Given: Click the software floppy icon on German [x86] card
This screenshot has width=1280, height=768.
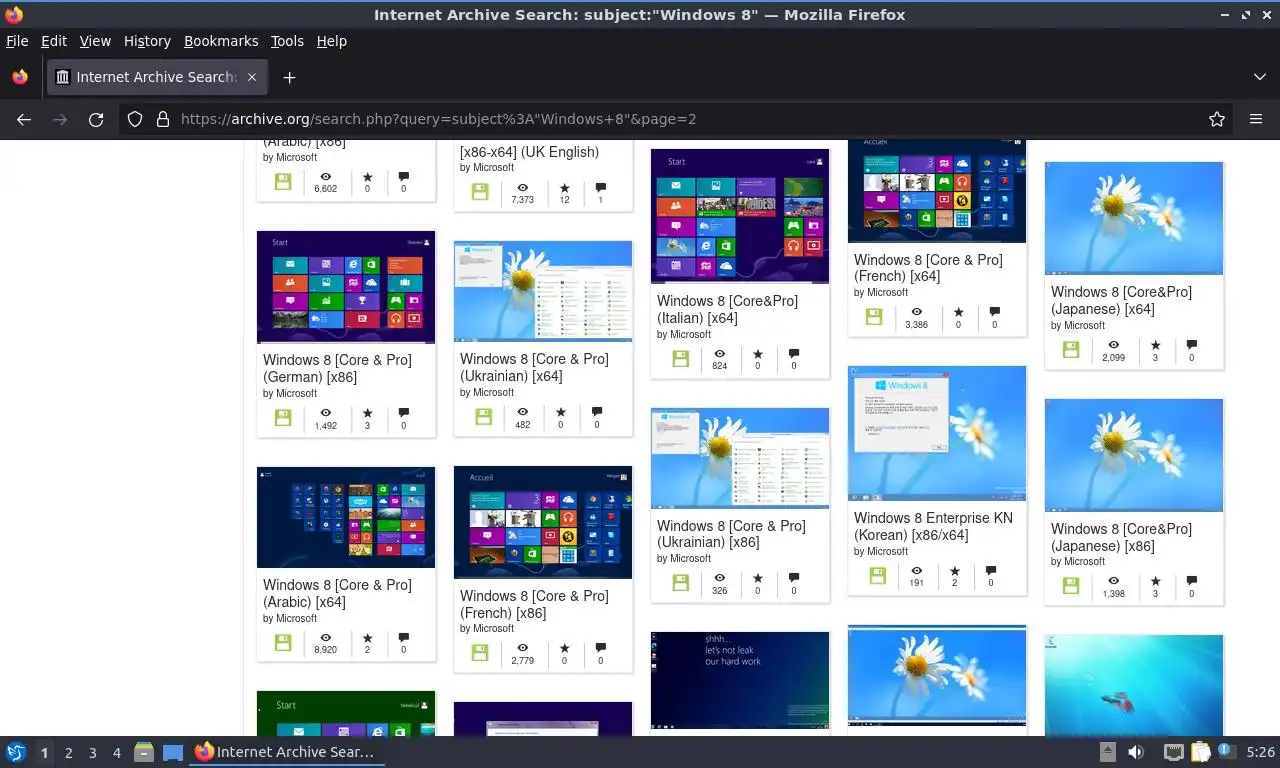Looking at the screenshot, I should coord(283,417).
